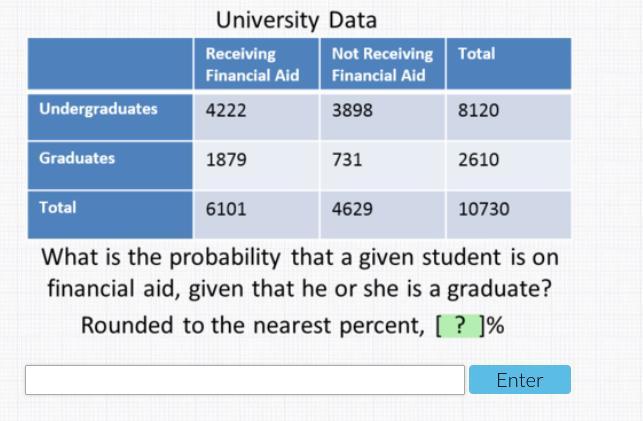
Task: Click the Total column header
Action: [476, 54]
